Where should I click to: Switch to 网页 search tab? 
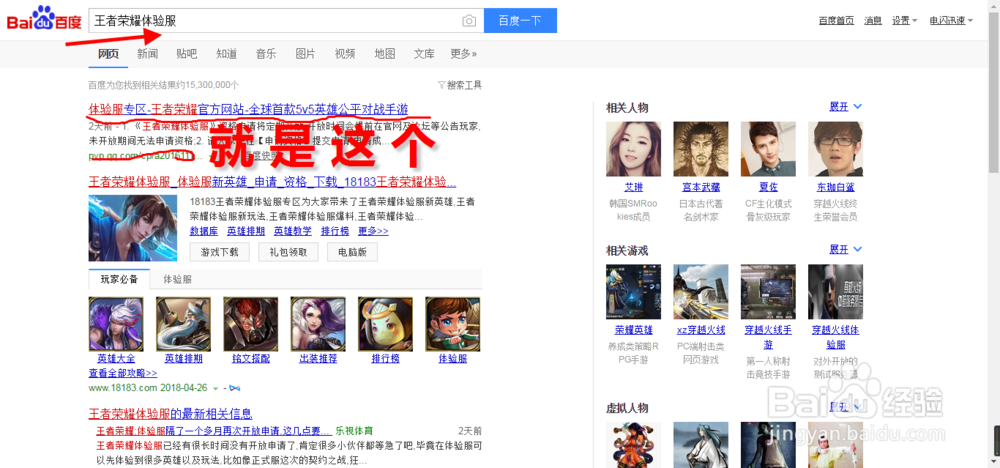click(x=108, y=54)
